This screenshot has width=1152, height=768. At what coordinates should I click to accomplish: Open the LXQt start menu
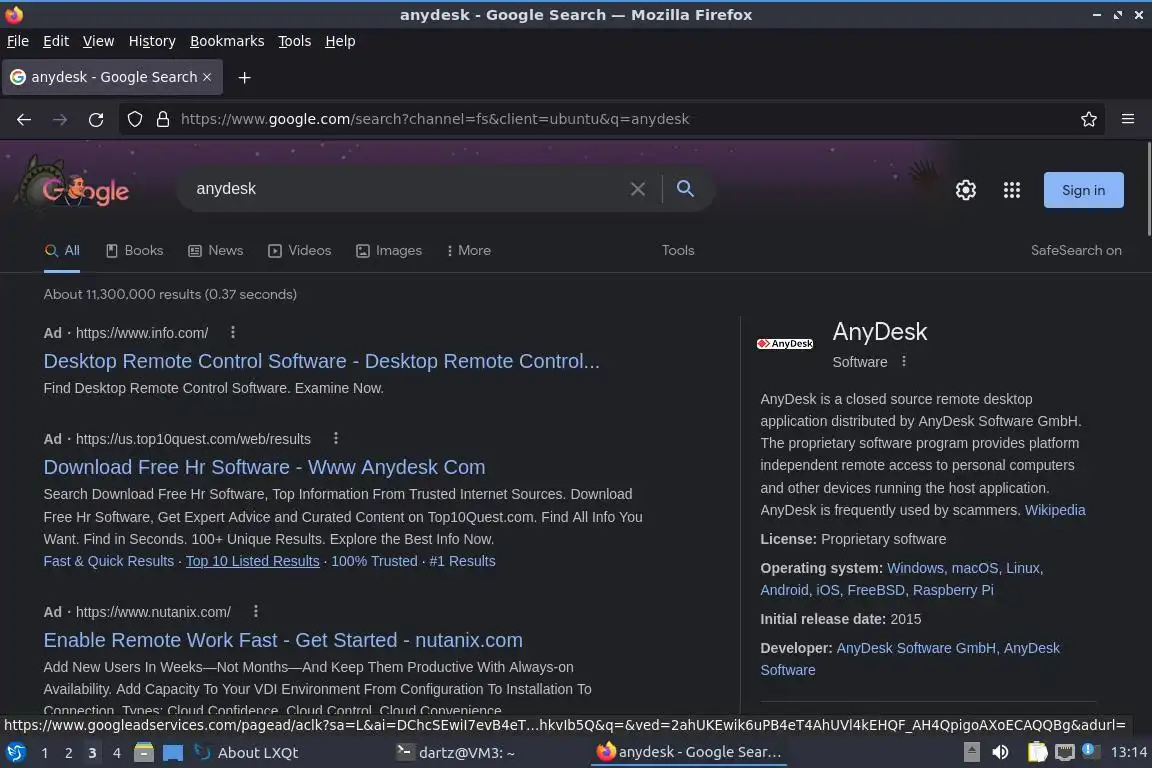pos(15,752)
